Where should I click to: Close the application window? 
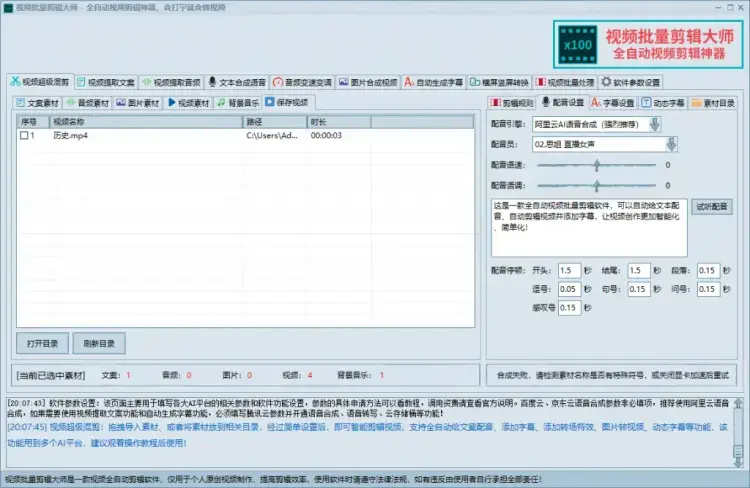[742, 7]
